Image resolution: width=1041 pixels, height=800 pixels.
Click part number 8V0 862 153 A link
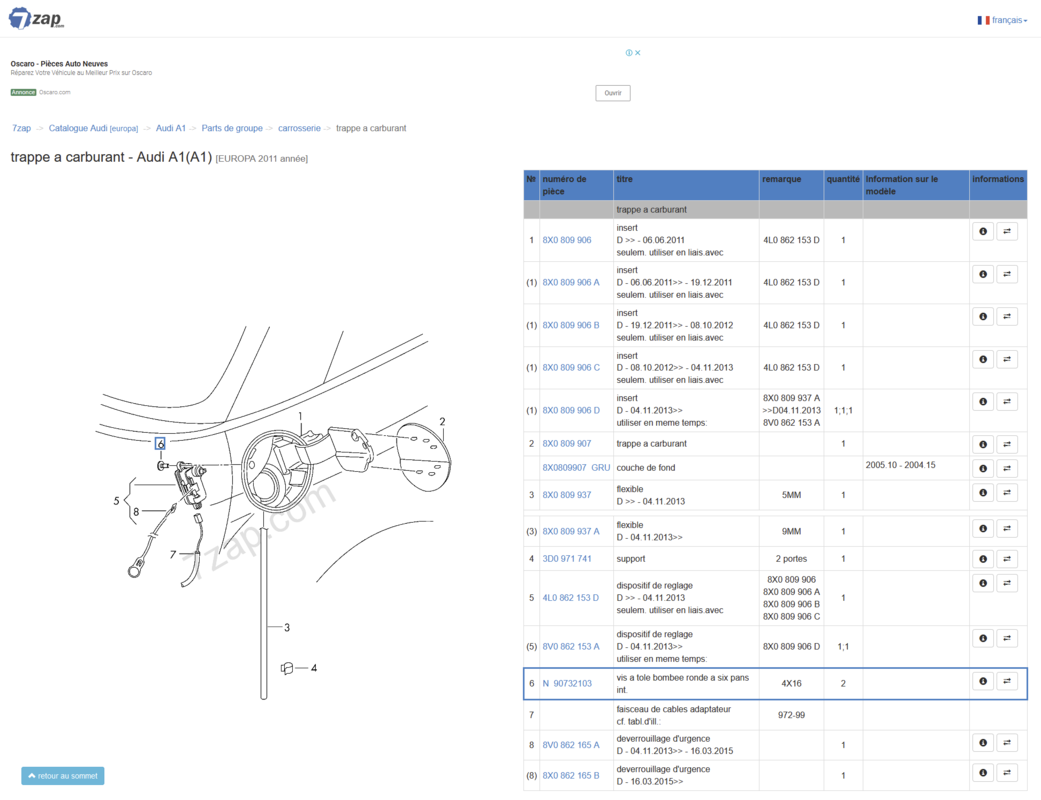pos(571,647)
